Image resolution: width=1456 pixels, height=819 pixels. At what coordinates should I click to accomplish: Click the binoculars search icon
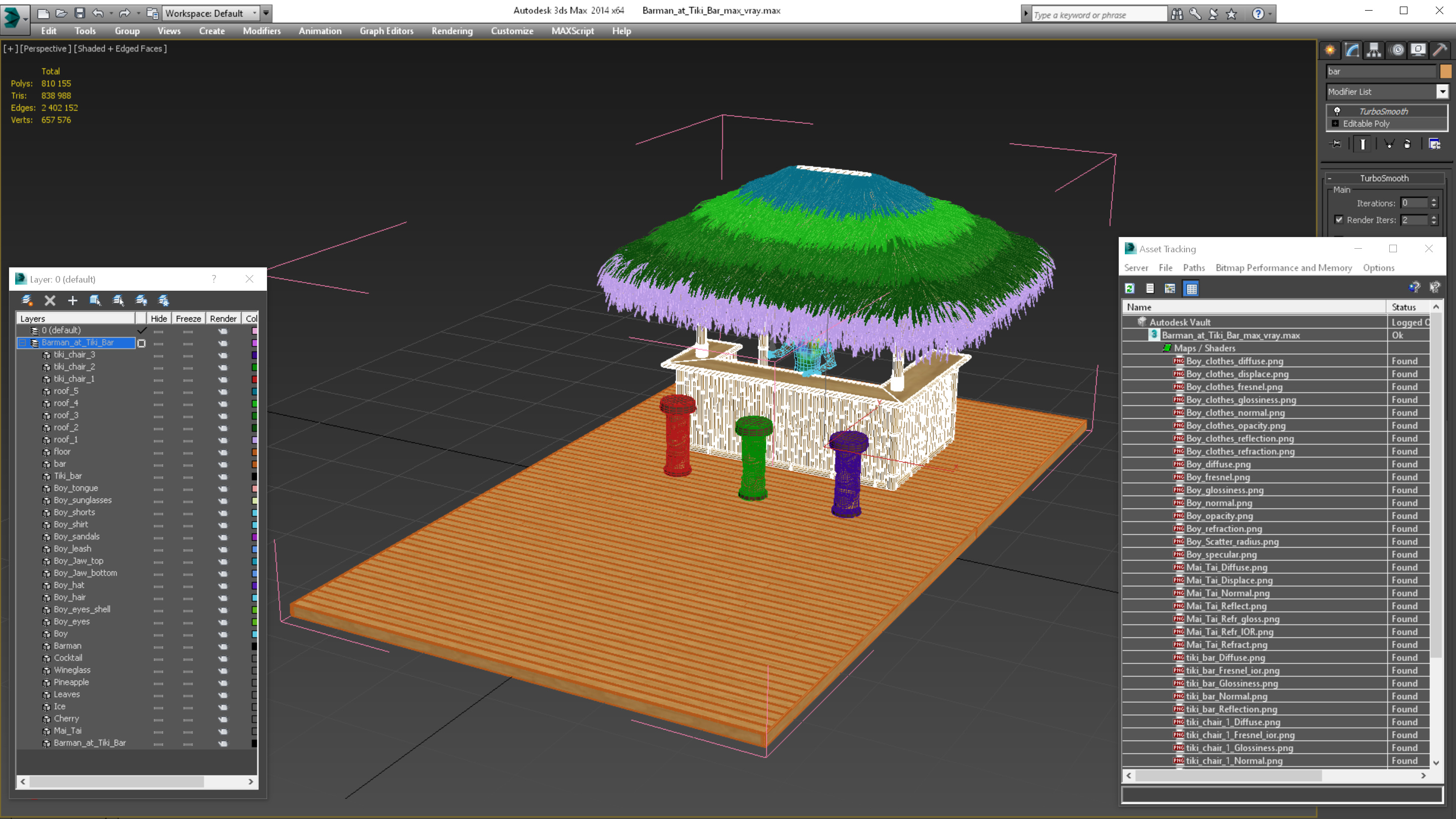pyautogui.click(x=1177, y=14)
